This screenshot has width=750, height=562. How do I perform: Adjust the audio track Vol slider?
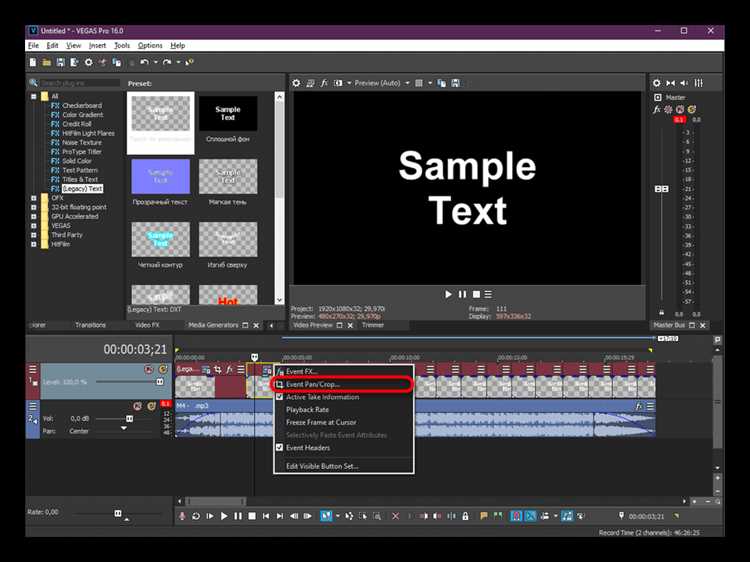coord(129,419)
